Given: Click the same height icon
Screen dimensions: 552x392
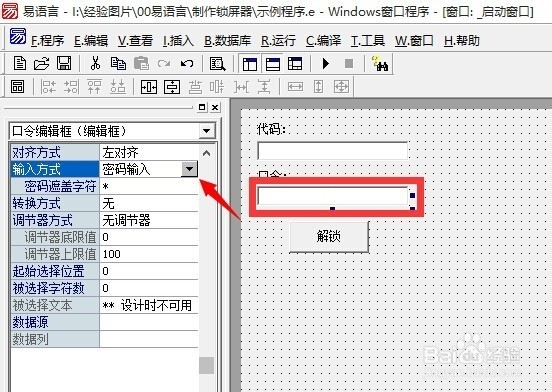Looking at the screenshot, I should tap(318, 87).
